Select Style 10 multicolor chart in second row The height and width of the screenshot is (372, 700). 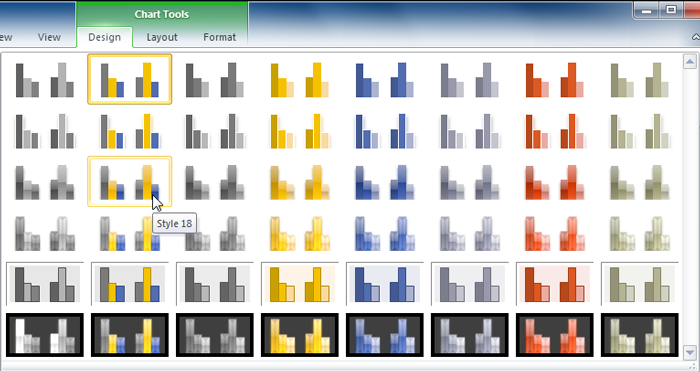click(x=129, y=131)
